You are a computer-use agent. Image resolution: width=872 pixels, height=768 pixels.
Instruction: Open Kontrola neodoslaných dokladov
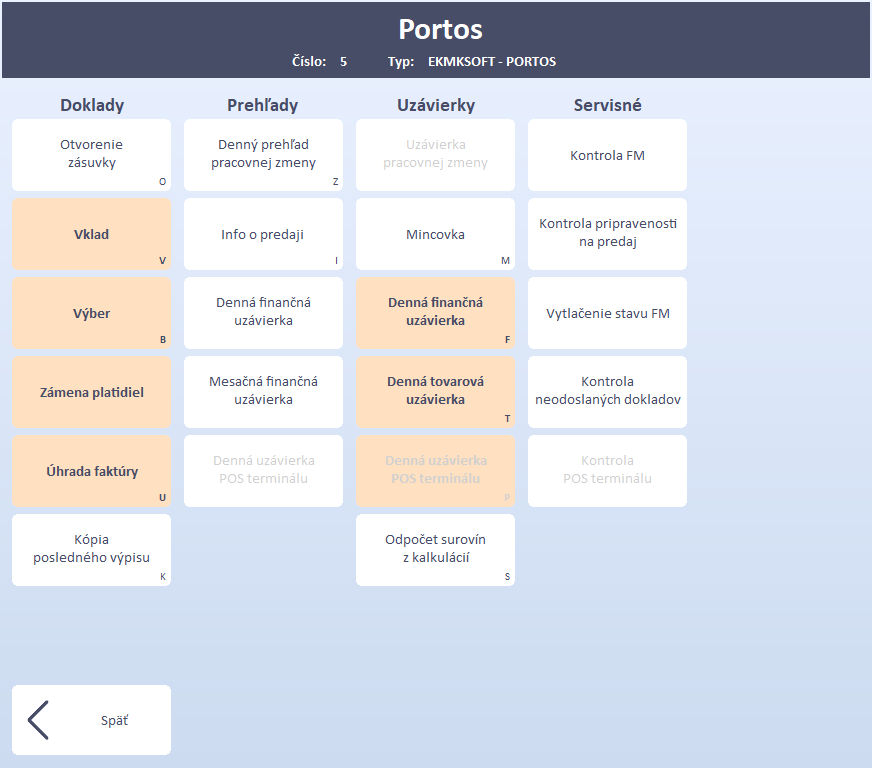pos(607,392)
